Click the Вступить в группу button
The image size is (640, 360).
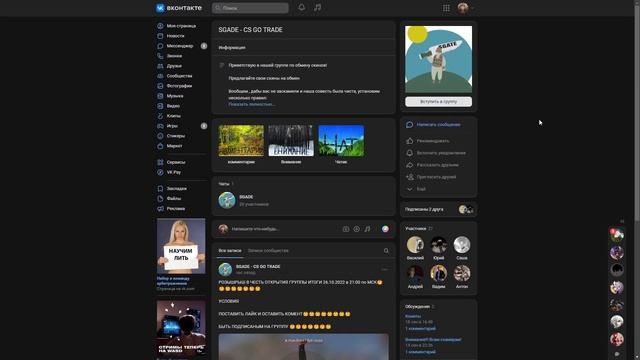click(438, 102)
